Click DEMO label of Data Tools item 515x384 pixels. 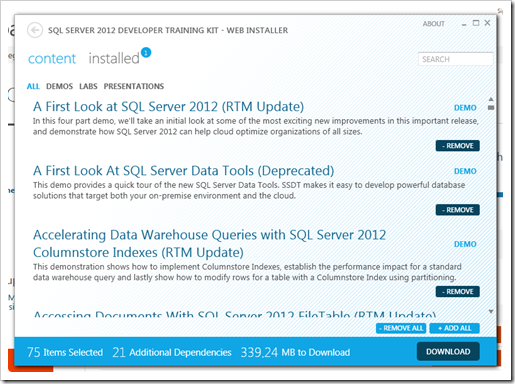tap(465, 171)
